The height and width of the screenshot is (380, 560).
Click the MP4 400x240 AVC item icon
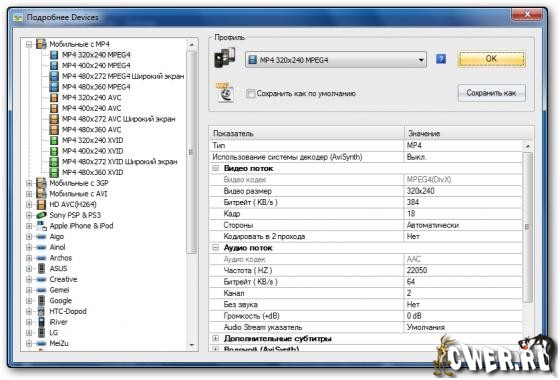point(54,108)
